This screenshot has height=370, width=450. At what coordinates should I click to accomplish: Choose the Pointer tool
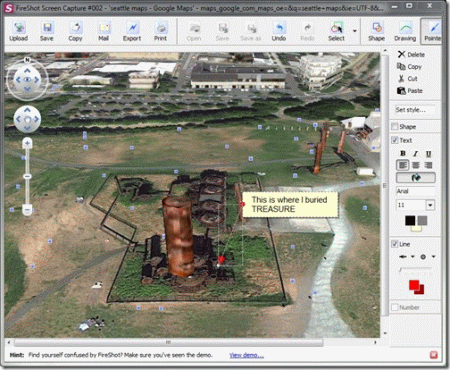coord(432,32)
